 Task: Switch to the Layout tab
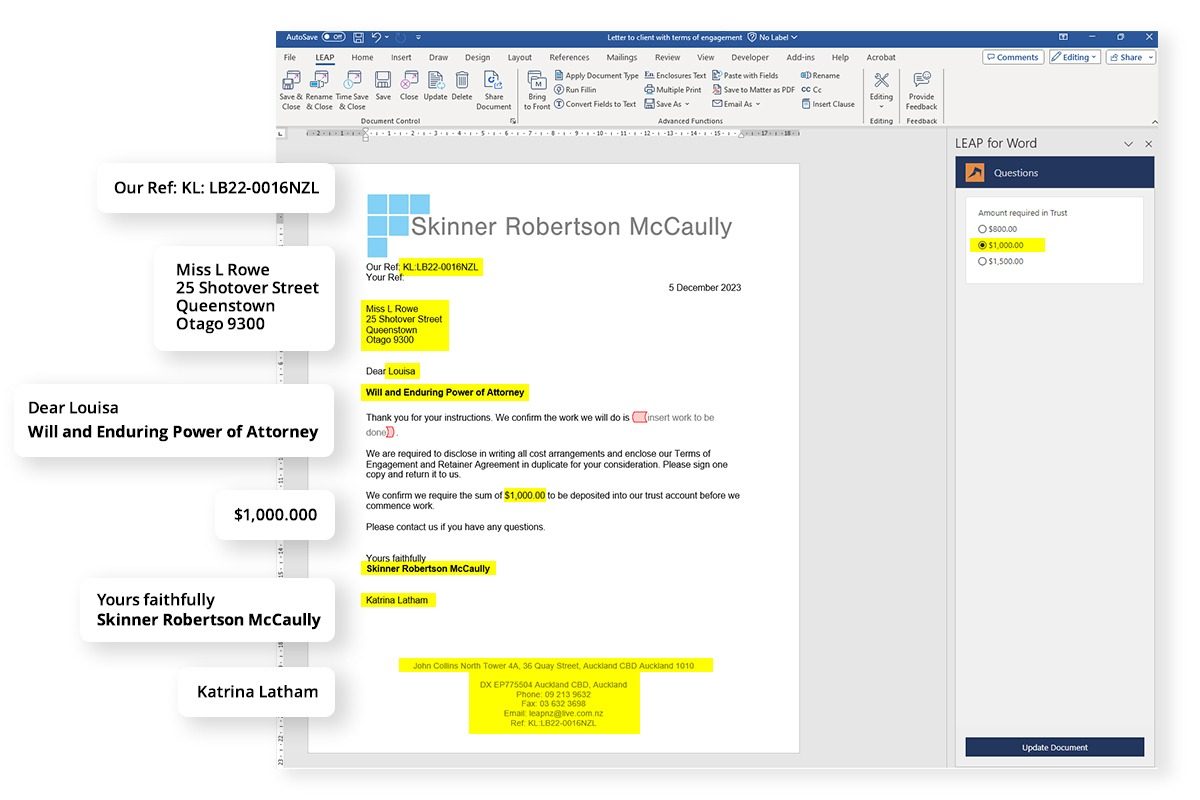(520, 57)
